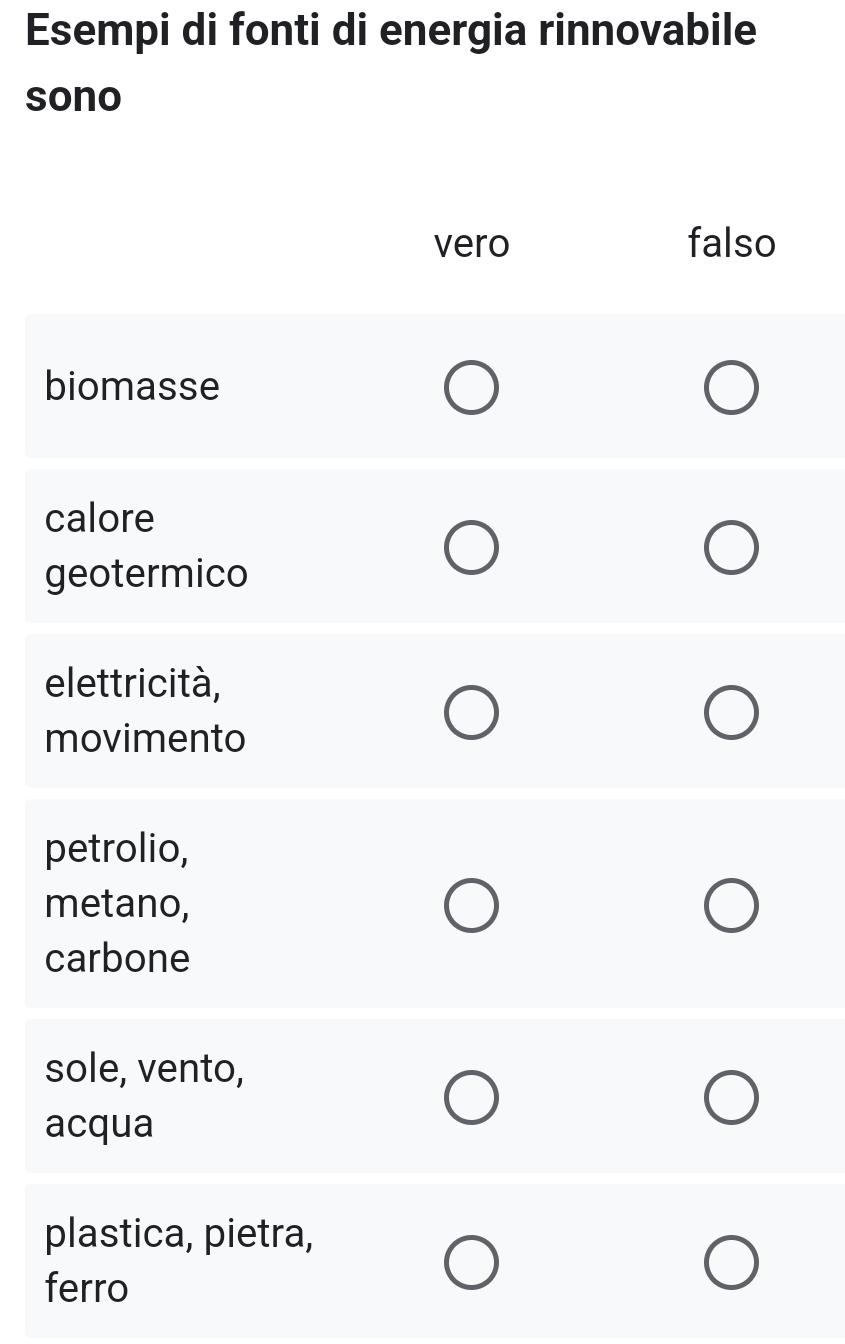The height and width of the screenshot is (1344, 845).
Task: Click the question title about energia rinnovabile
Action: click(x=391, y=63)
